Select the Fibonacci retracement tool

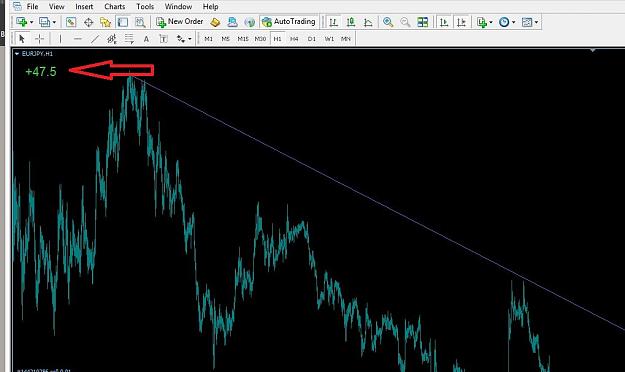tap(129, 39)
